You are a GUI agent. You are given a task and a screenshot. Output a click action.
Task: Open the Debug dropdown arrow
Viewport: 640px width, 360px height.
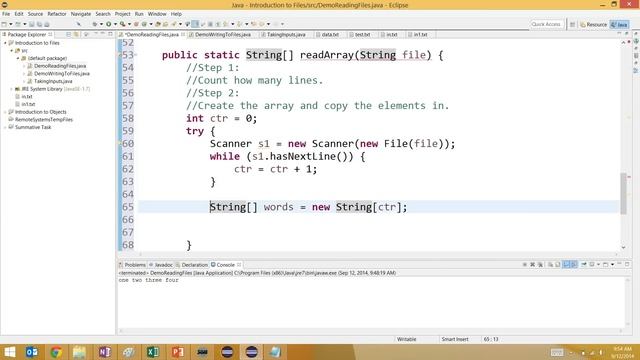coord(101,24)
